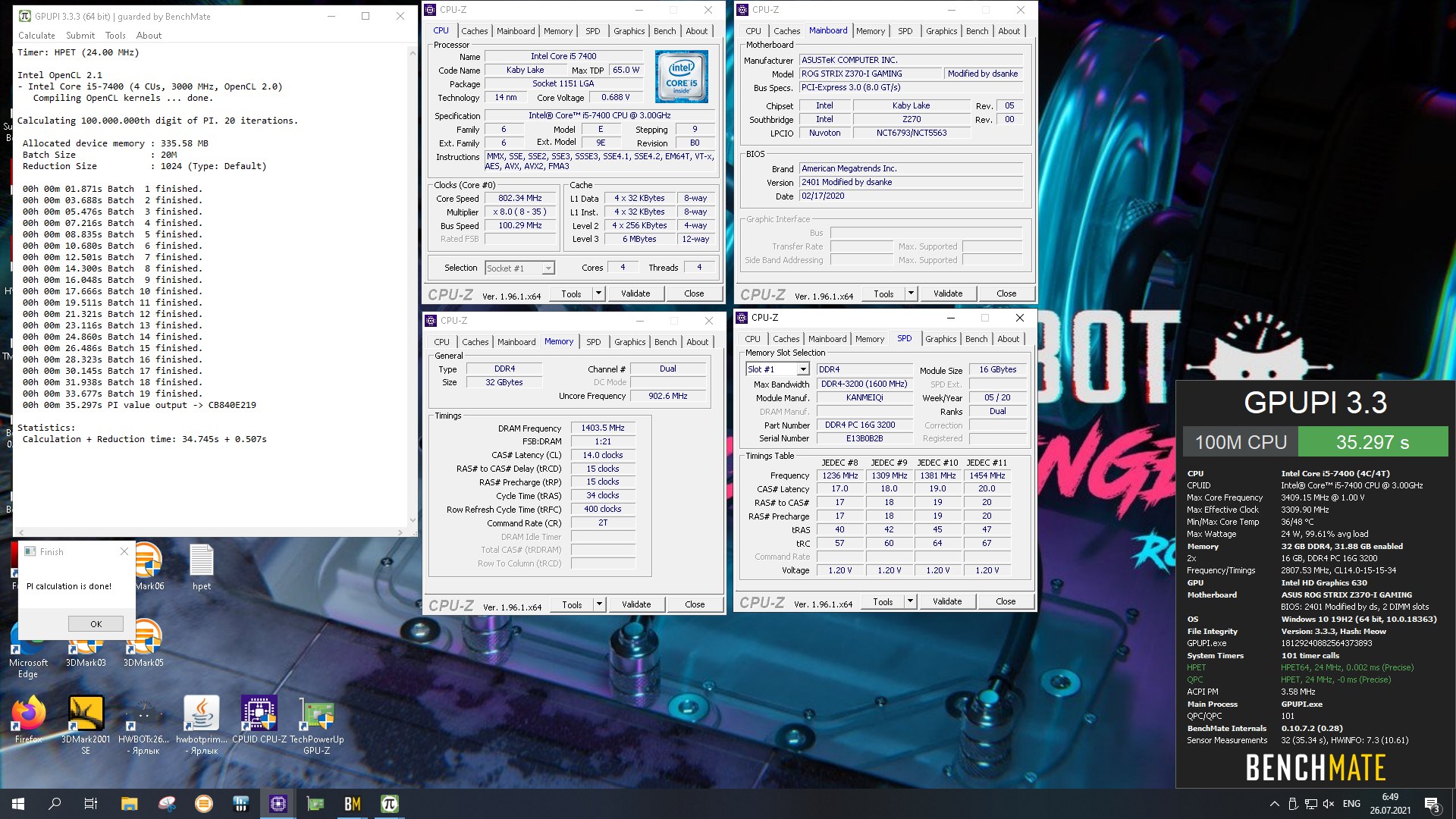
Task: Close the Finish dialog with X
Action: [x=124, y=551]
